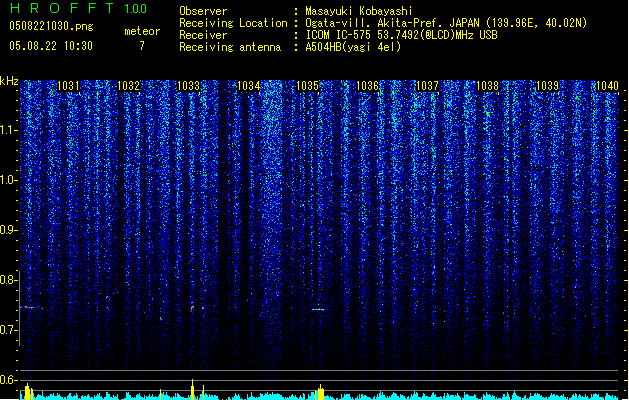Click the 1031 time marker
Screen dimensions: 629x400
(x=68, y=85)
